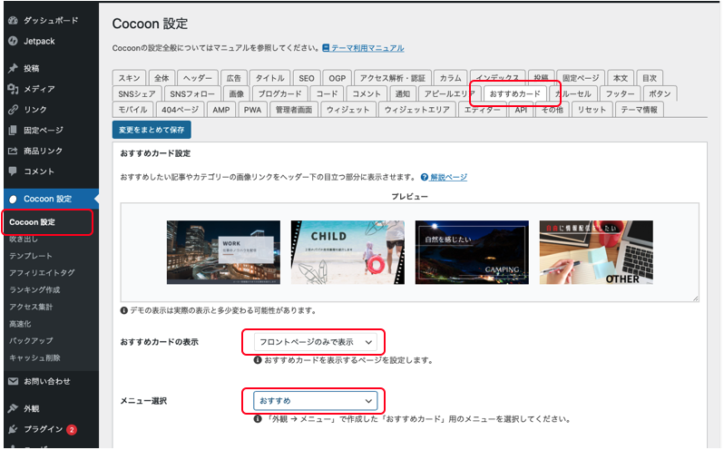Switch to the 404ページ tab
Viewport: 724px width, 450px height.
(x=180, y=109)
